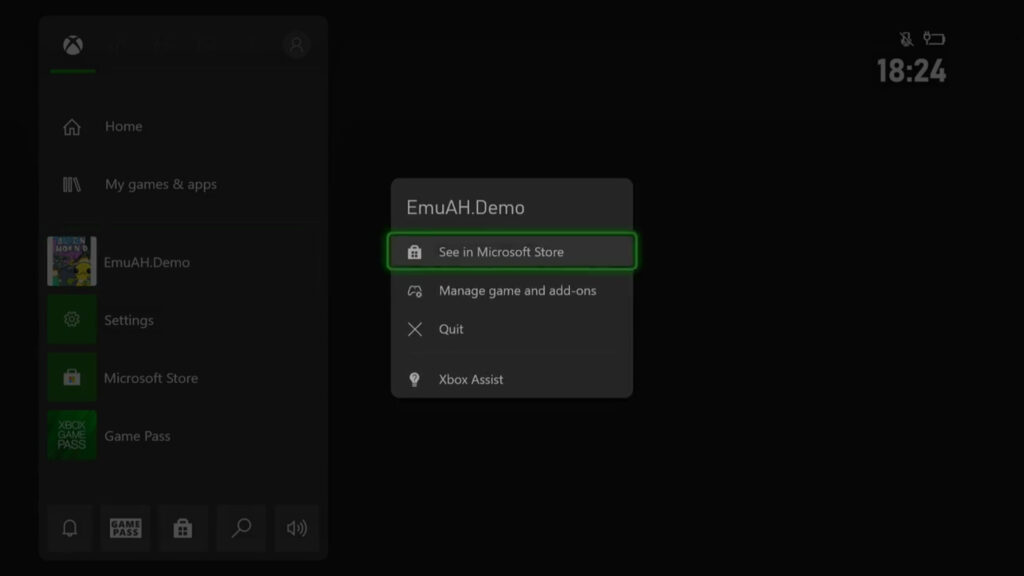Viewport: 1024px width, 576px height.
Task: Choose 'Quit' to close EmuAH.Demo
Action: [x=450, y=329]
